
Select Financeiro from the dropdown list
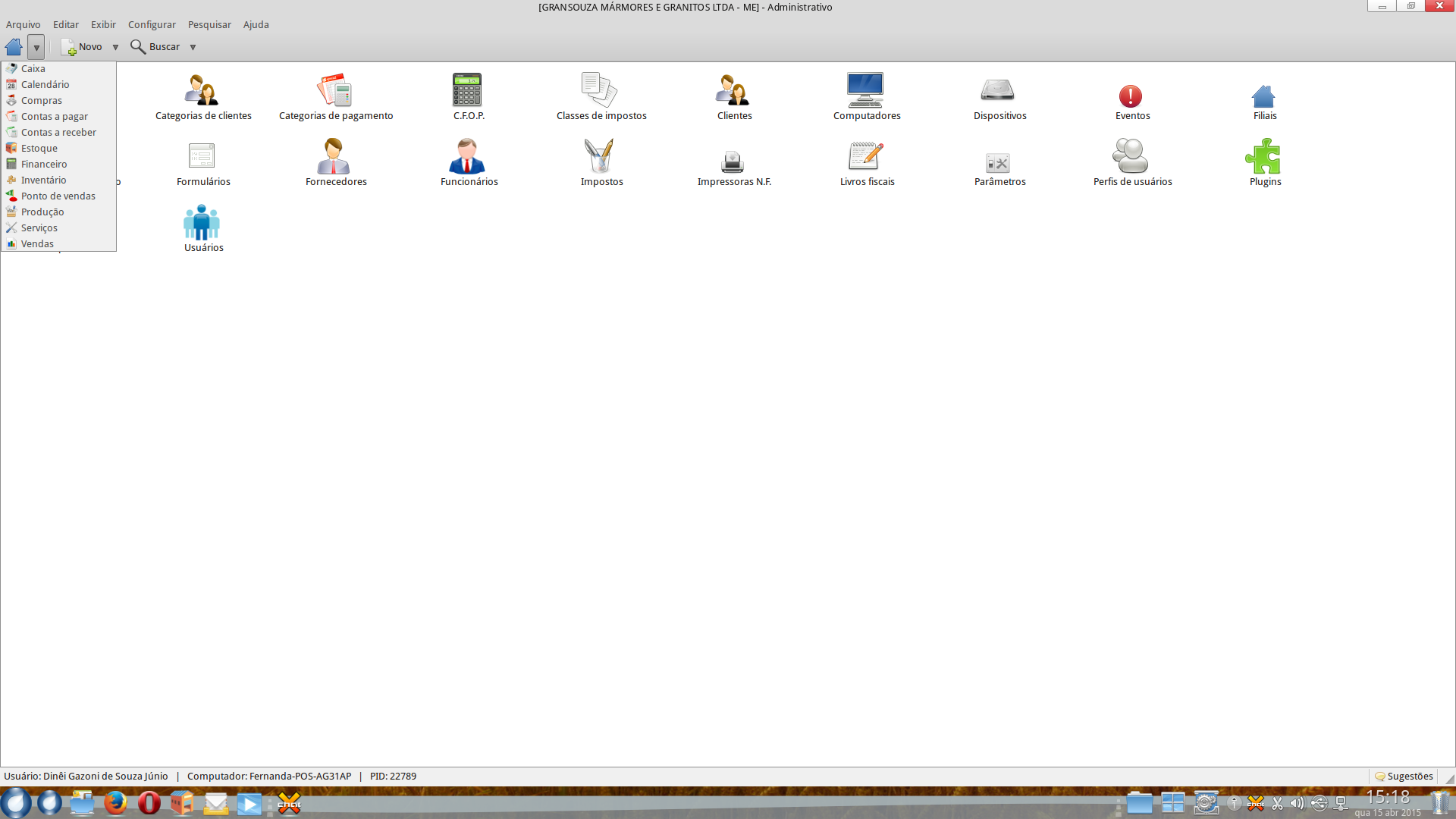tap(58, 165)
